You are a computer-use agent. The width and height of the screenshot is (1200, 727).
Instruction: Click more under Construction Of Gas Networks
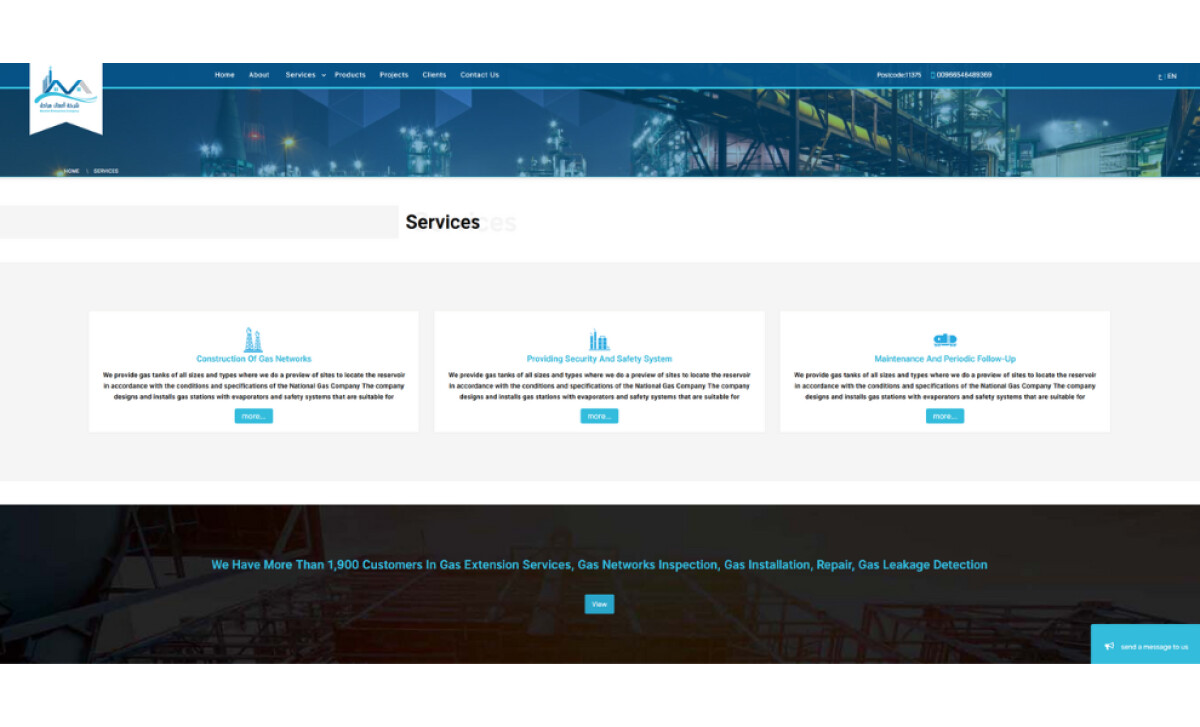point(253,415)
